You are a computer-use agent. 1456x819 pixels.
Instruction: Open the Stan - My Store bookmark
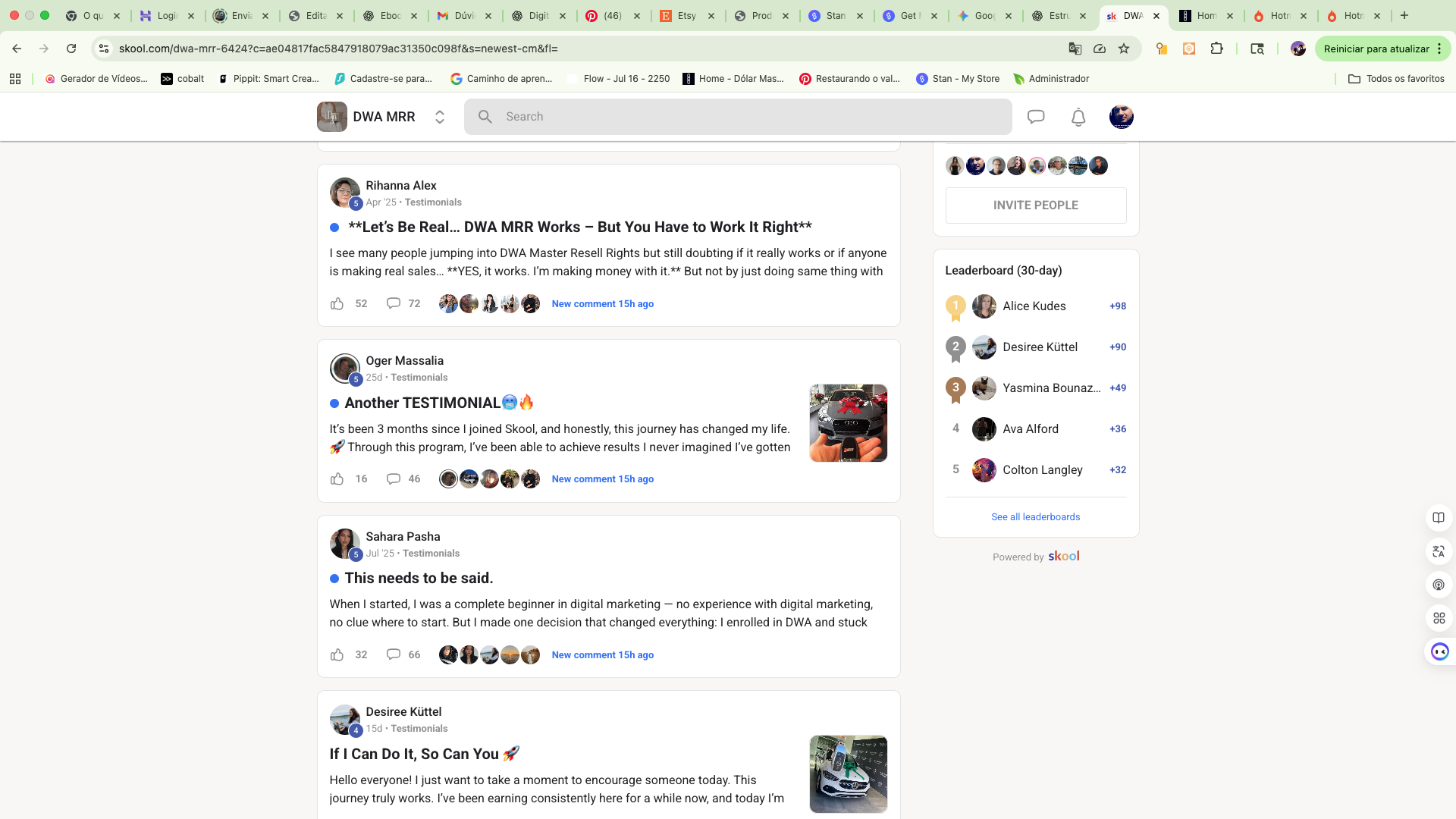[958, 79]
